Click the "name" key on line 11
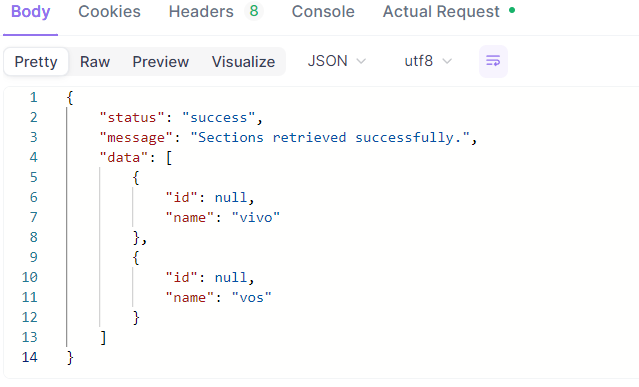 pos(189,297)
